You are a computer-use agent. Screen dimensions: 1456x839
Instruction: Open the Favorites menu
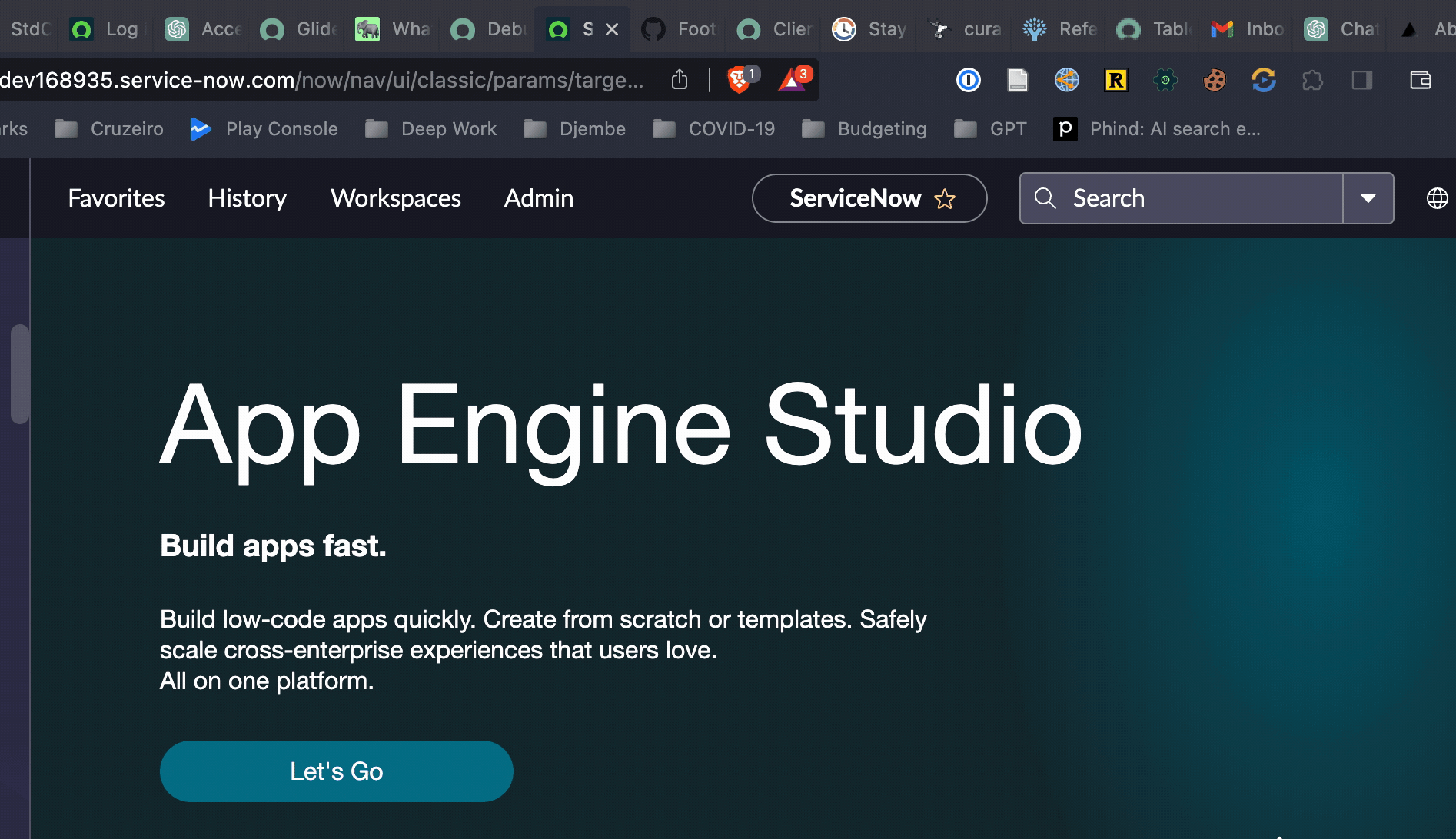tap(116, 198)
